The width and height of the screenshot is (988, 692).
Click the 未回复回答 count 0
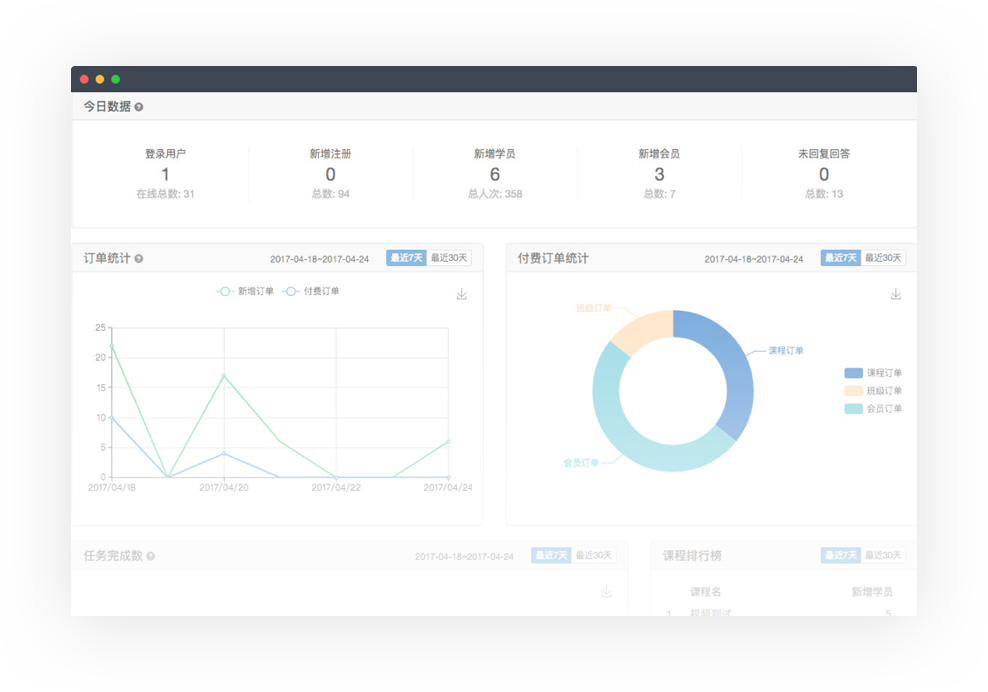coord(824,175)
